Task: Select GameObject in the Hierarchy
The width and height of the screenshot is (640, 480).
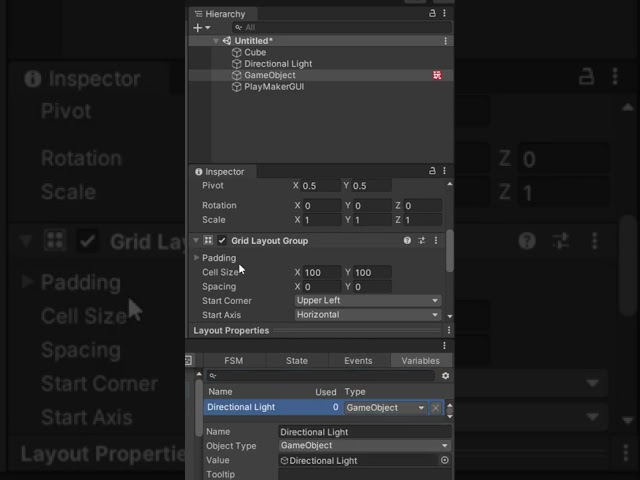Action: click(269, 75)
